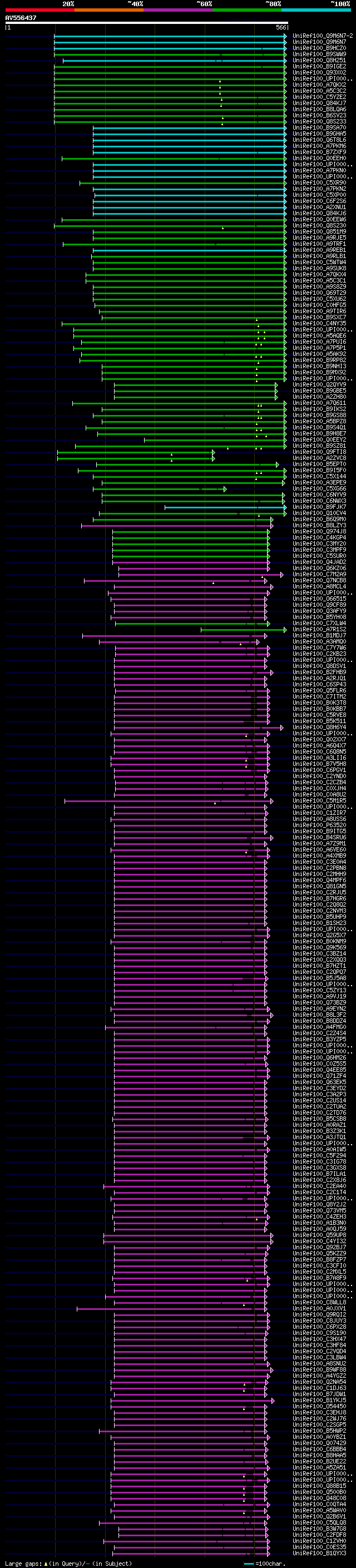Select label UniRef100_C5XR90
This screenshot has height=1568, width=356.
[x=319, y=182]
